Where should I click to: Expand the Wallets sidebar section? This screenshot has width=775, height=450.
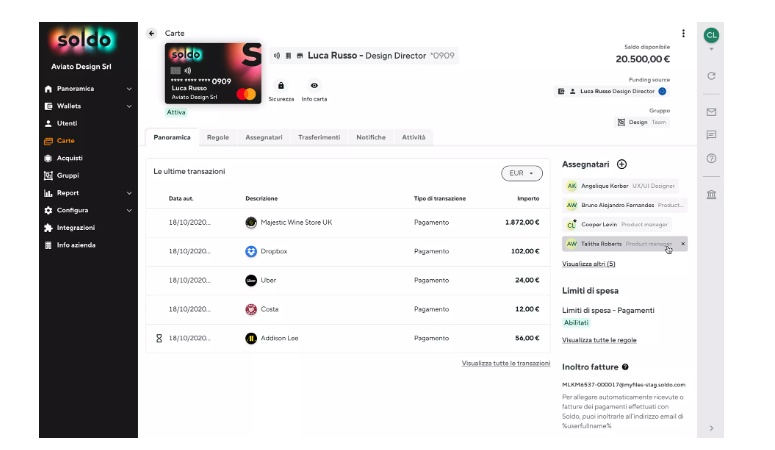click(x=129, y=106)
